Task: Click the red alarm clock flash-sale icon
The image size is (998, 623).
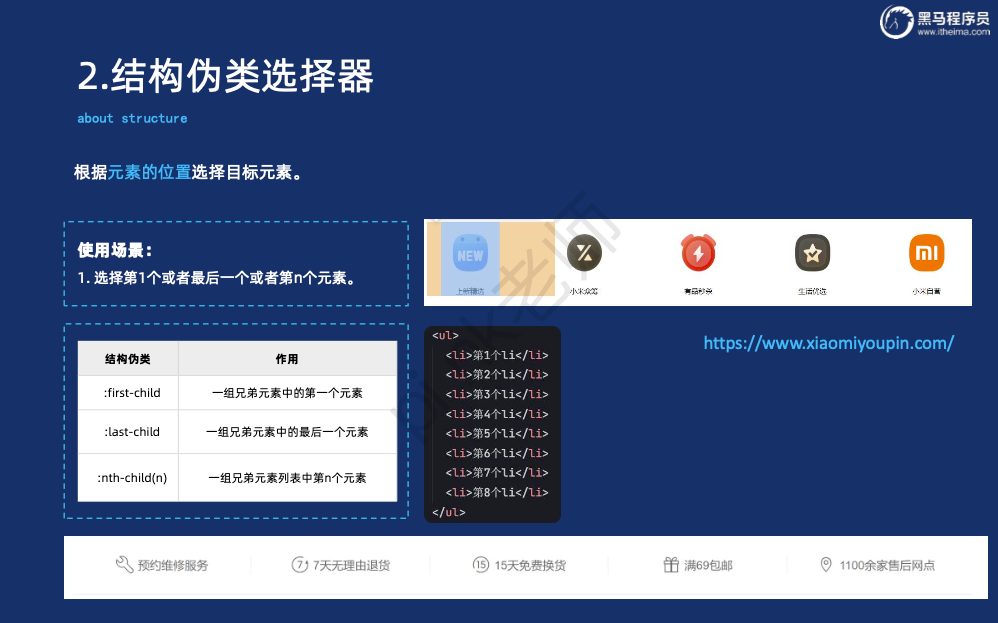Action: tap(698, 253)
